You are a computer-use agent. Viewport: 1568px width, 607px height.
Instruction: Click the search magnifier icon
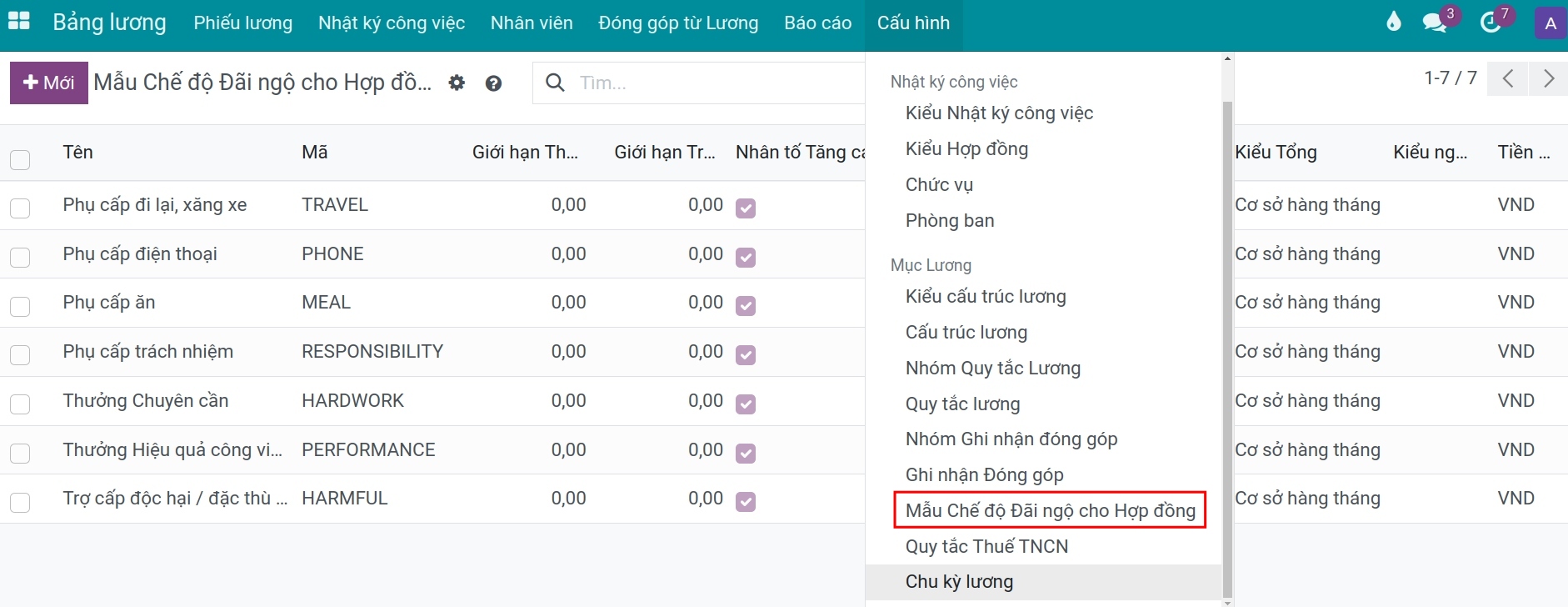coord(555,83)
